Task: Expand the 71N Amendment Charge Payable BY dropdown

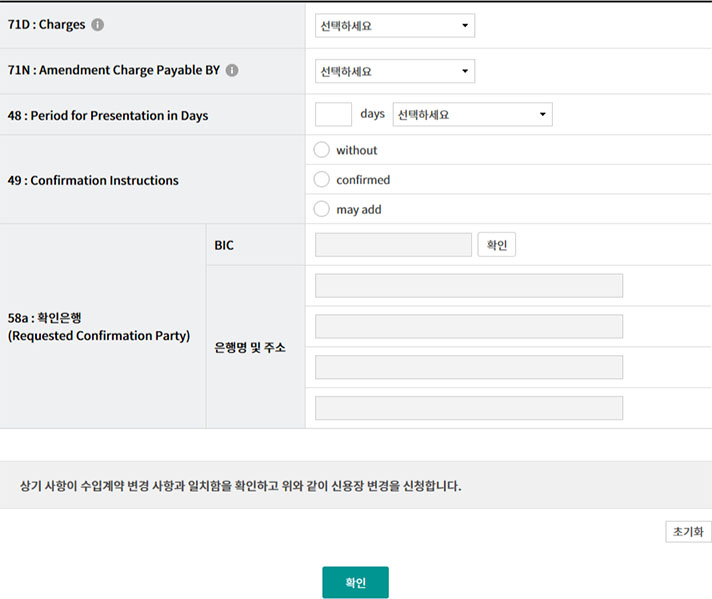Action: 394,71
